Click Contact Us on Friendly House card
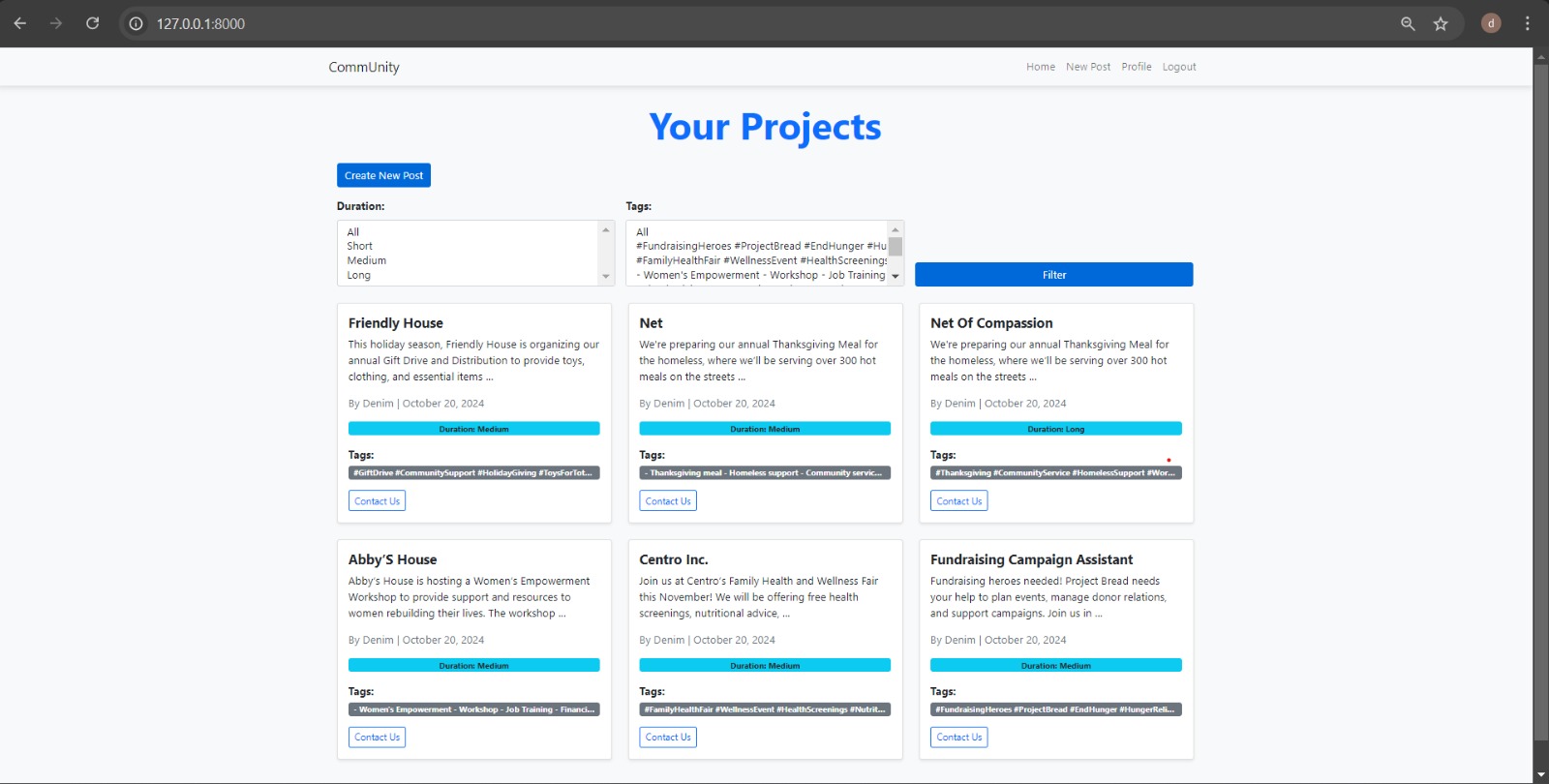This screenshot has width=1549, height=784. coord(377,500)
